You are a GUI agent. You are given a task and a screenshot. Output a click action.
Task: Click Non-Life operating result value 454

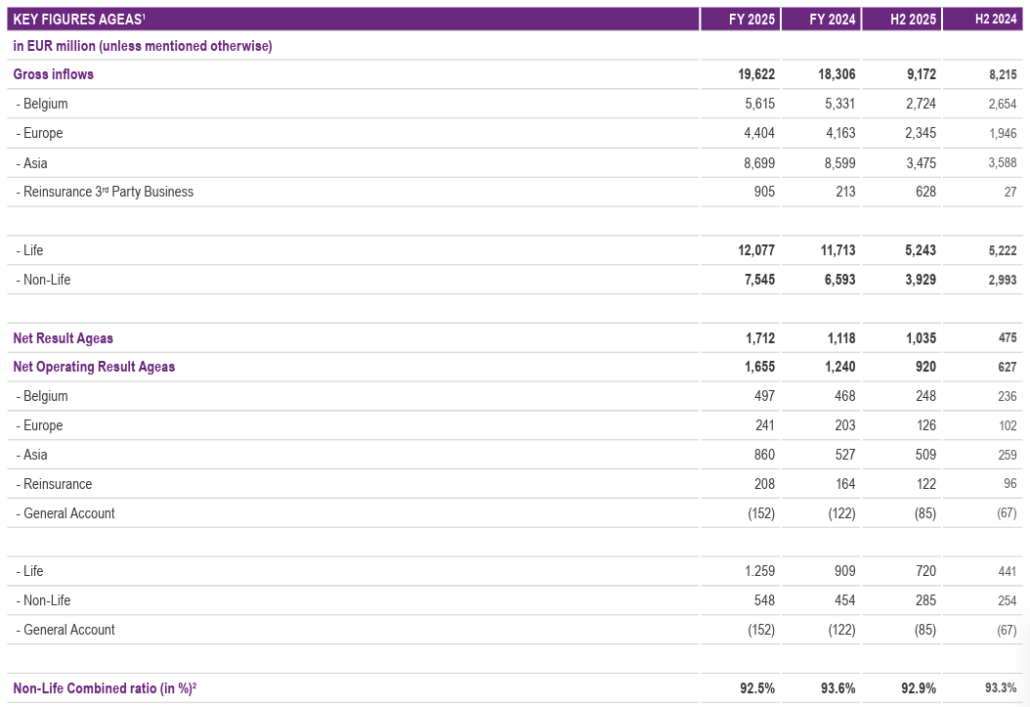pos(845,601)
